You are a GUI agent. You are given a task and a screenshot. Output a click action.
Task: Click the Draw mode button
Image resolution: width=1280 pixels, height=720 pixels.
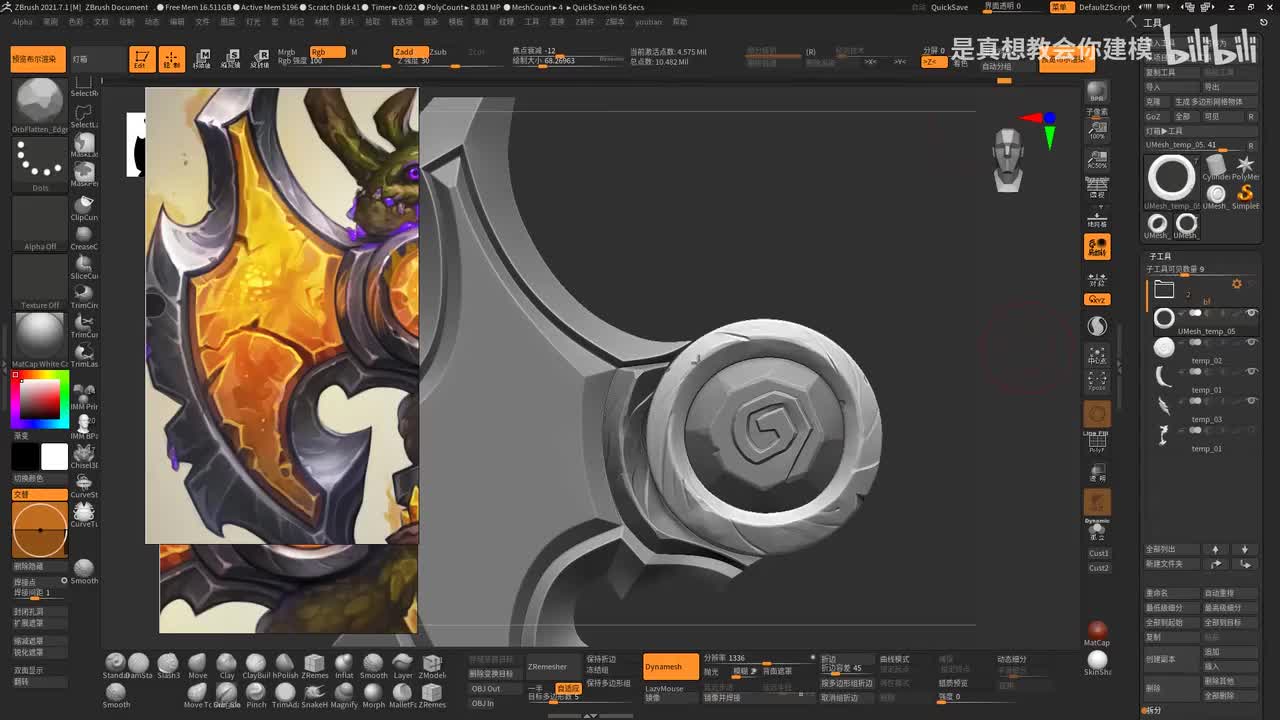click(172, 59)
